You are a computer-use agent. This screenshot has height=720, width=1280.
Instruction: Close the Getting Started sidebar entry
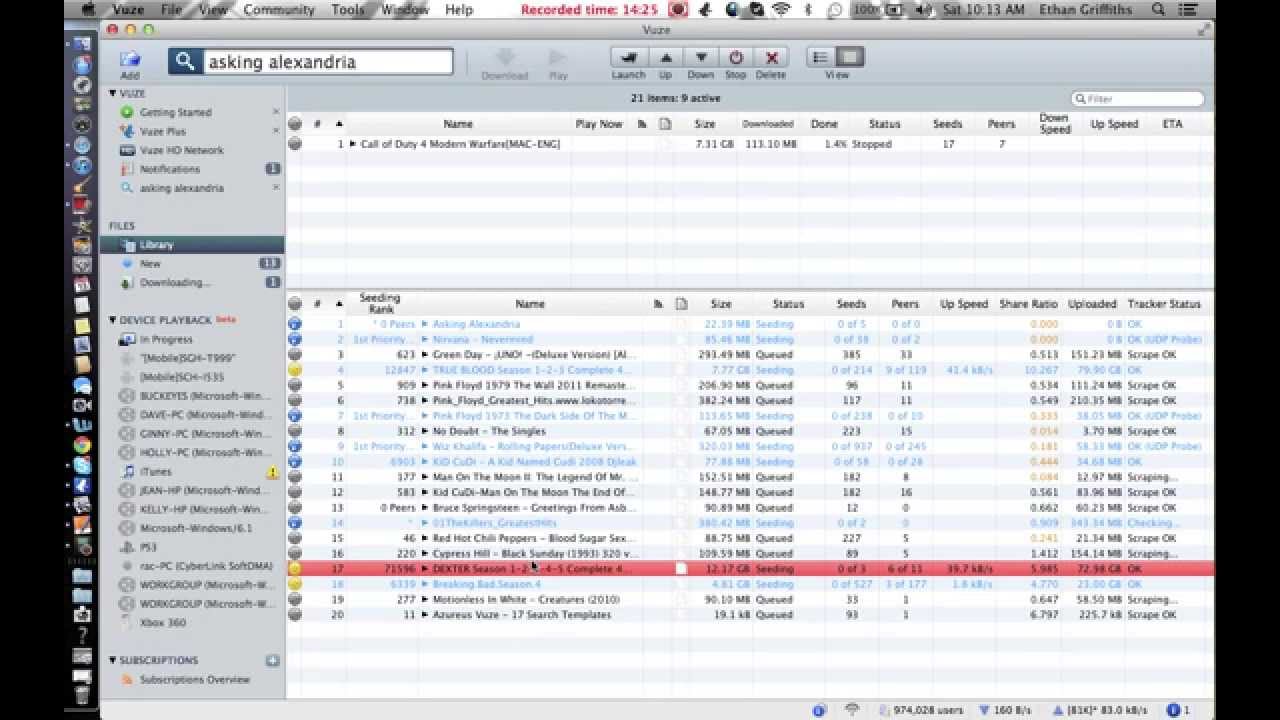pos(276,112)
